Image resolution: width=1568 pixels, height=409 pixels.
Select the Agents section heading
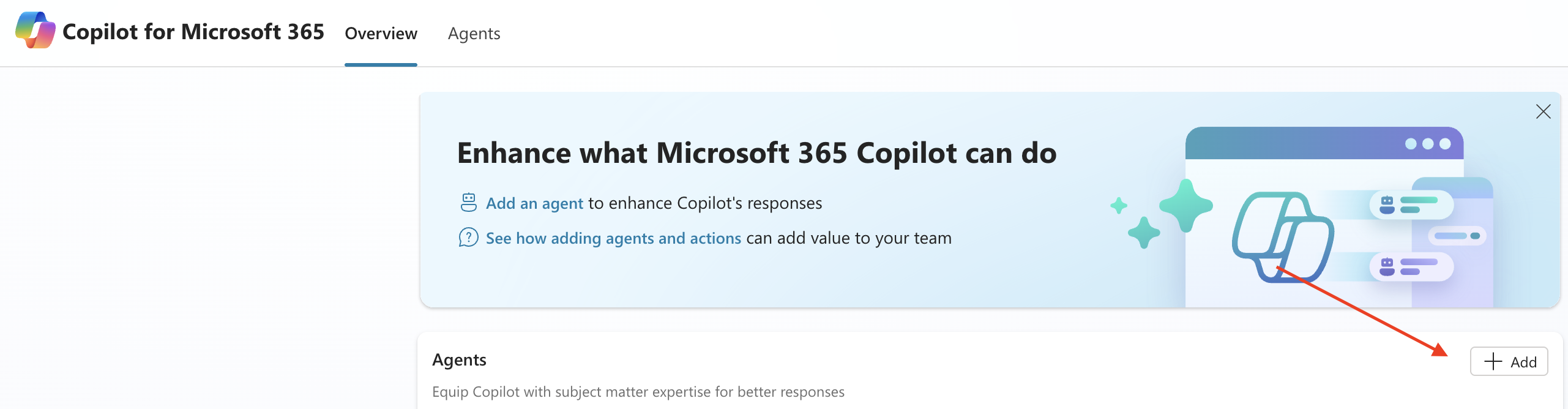[x=459, y=360]
